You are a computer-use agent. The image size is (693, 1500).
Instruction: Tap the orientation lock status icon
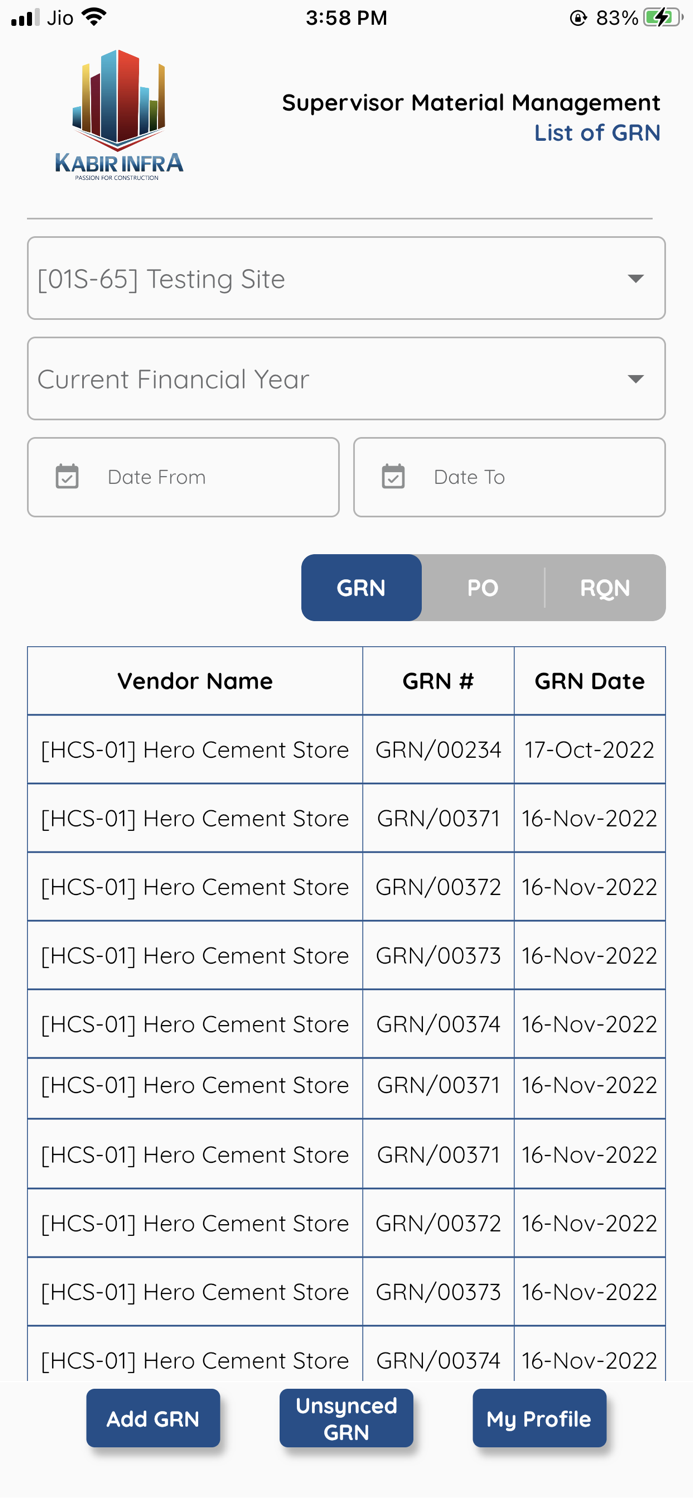point(578,17)
